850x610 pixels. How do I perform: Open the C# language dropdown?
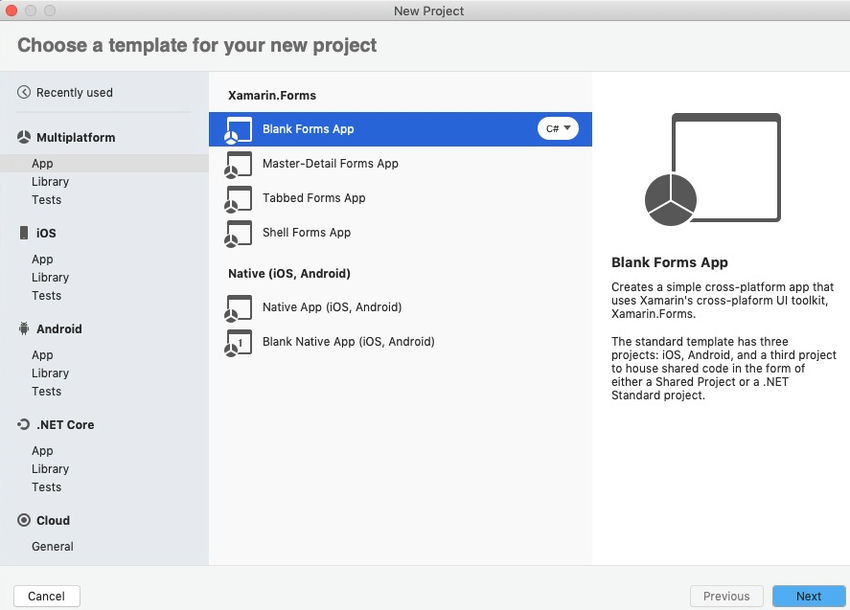tap(558, 129)
